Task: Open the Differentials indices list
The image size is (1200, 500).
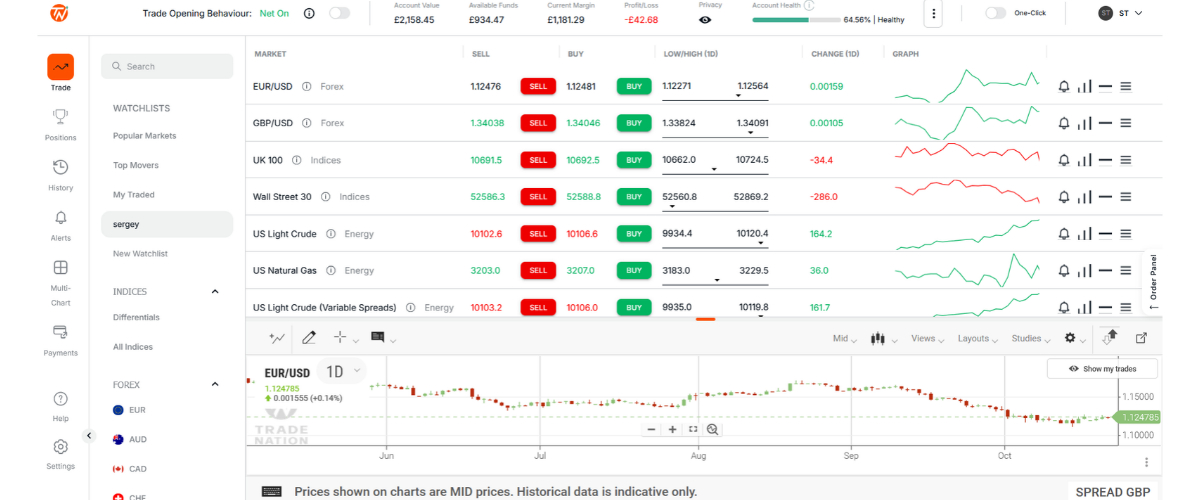Action: click(x=136, y=317)
